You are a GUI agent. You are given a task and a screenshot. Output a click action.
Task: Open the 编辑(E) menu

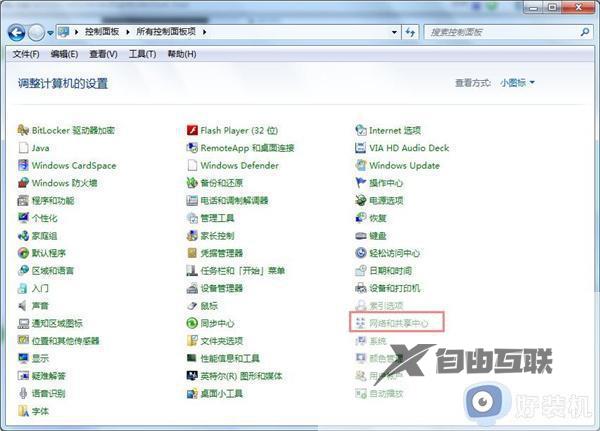pos(64,54)
